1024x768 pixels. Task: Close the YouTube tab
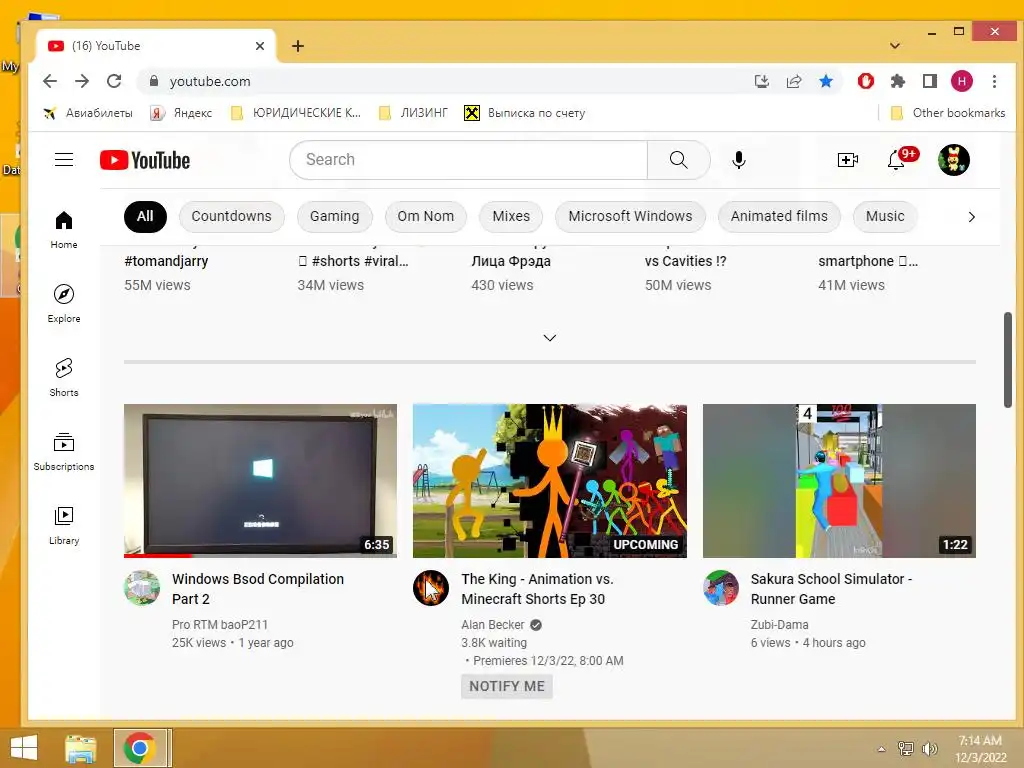(260, 46)
